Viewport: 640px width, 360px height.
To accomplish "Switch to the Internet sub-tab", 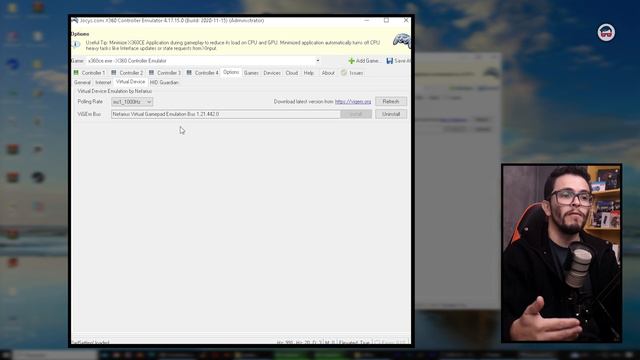I will coord(103,82).
